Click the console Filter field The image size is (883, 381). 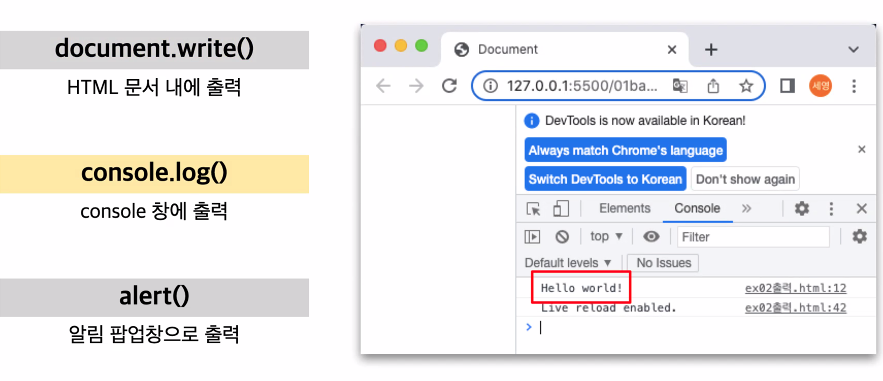[x=753, y=237]
